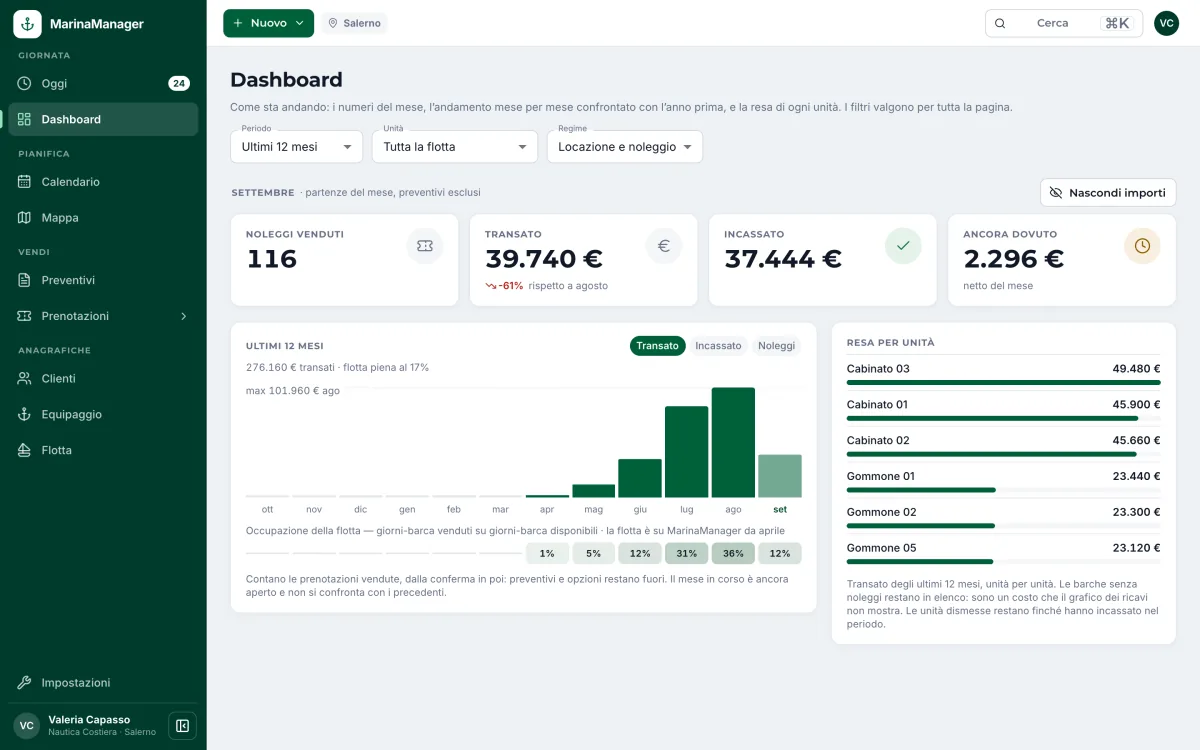Click the 24 badge next to Oggi

click(179, 83)
